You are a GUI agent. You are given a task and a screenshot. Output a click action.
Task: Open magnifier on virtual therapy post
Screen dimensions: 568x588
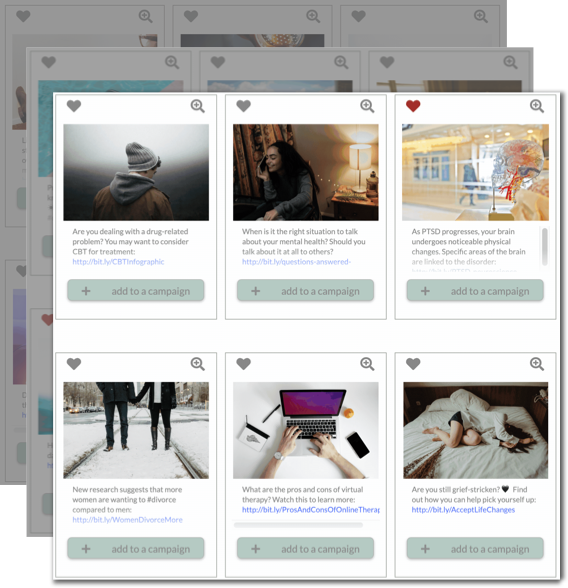(367, 364)
